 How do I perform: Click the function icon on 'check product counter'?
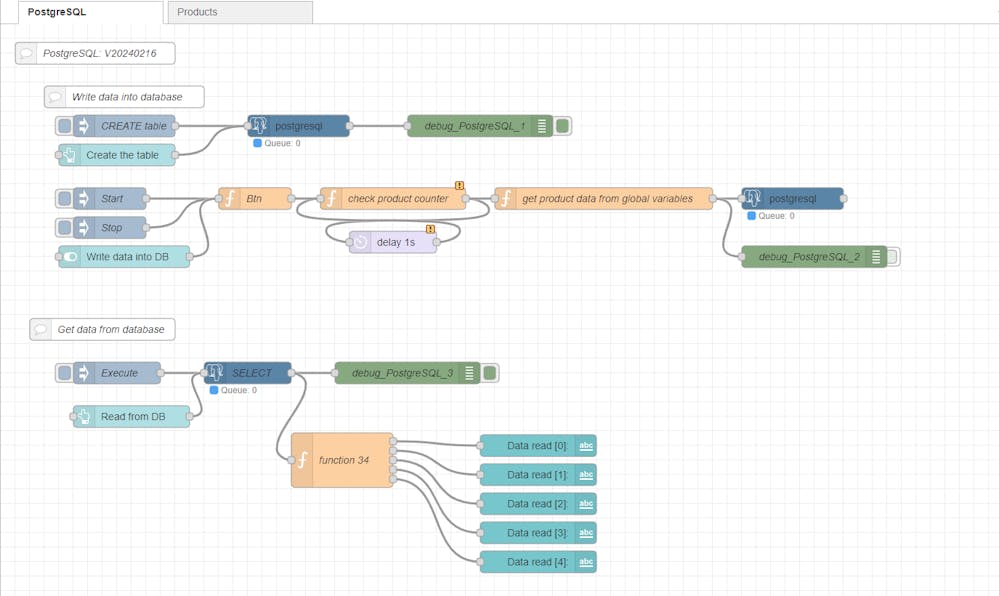point(331,198)
